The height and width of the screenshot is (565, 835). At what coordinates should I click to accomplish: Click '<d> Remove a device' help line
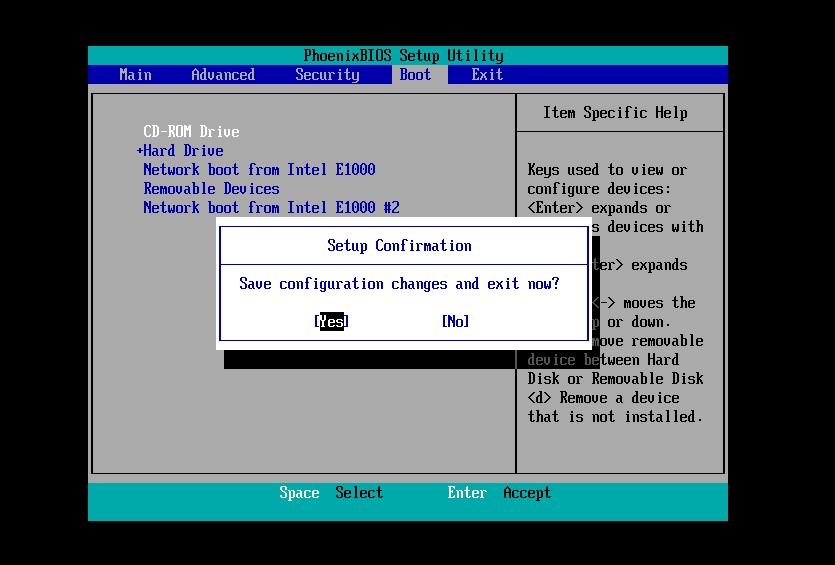pos(603,398)
